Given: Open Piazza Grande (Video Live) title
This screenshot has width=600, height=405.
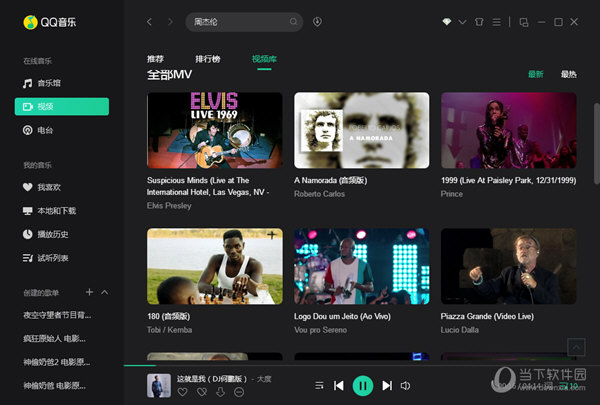Looking at the screenshot, I should click(x=487, y=317).
